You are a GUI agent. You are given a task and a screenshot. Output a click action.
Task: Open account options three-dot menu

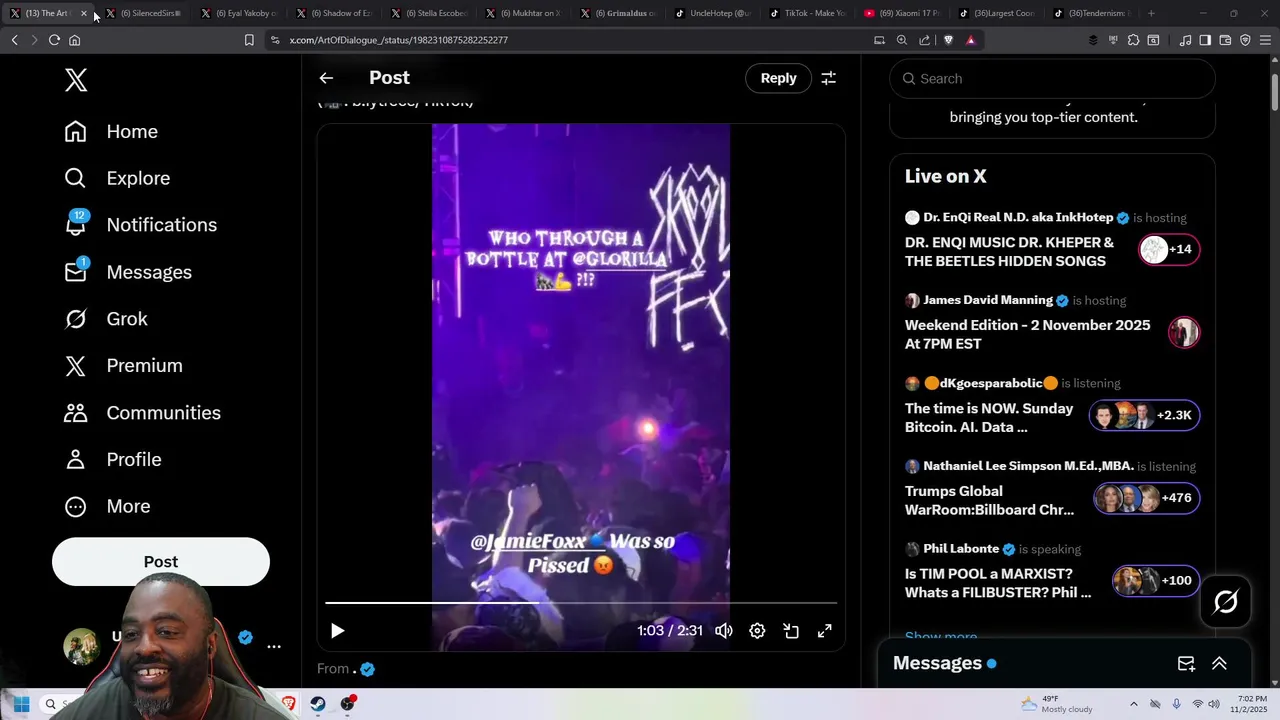pyautogui.click(x=274, y=647)
